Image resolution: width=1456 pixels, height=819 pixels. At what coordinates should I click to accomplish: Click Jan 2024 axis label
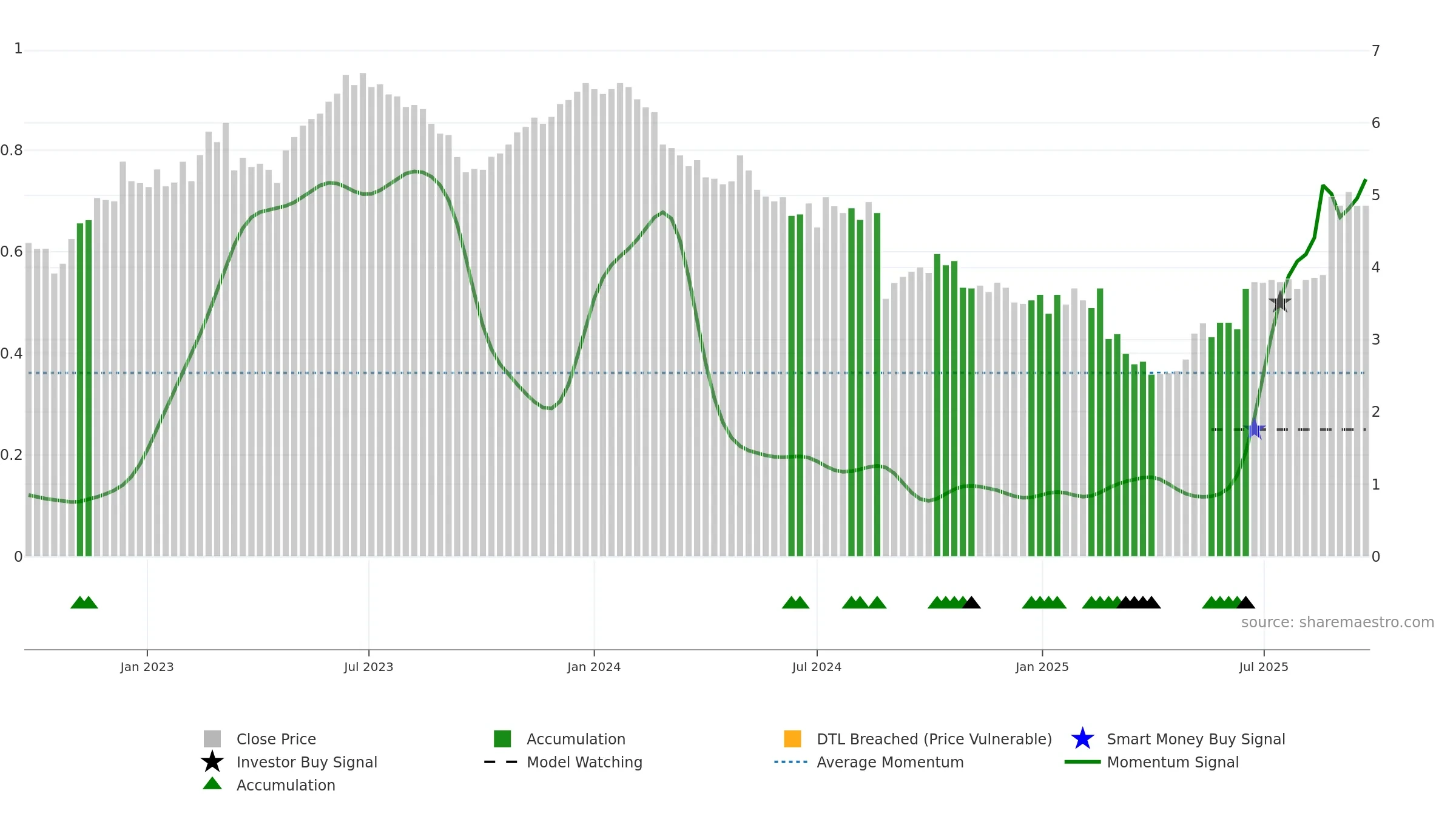pos(594,667)
